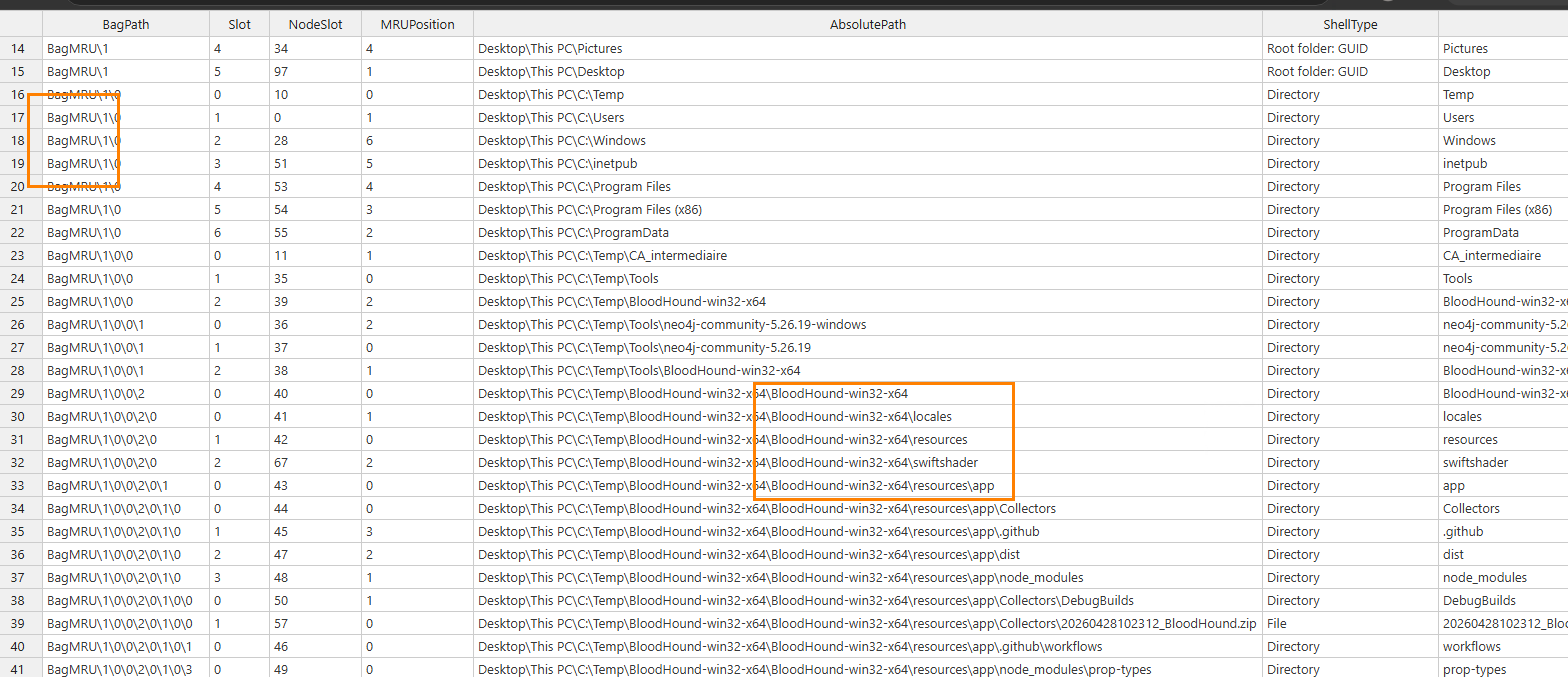
Task: Select row header number 25
Action: 21,301
